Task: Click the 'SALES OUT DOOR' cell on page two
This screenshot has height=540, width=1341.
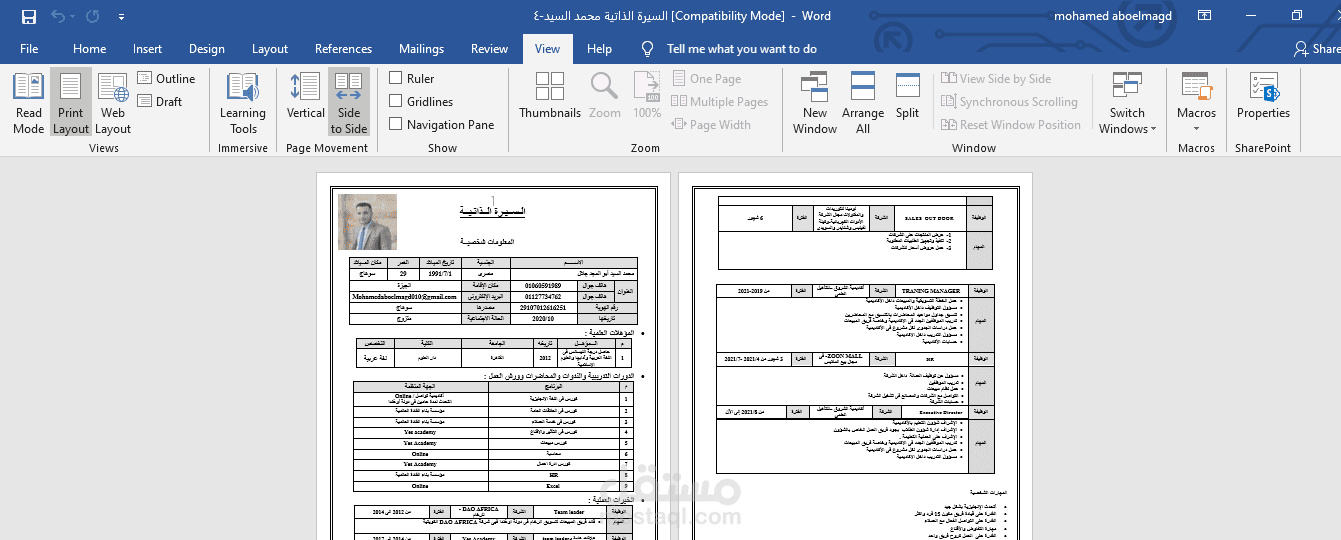Action: [929, 217]
